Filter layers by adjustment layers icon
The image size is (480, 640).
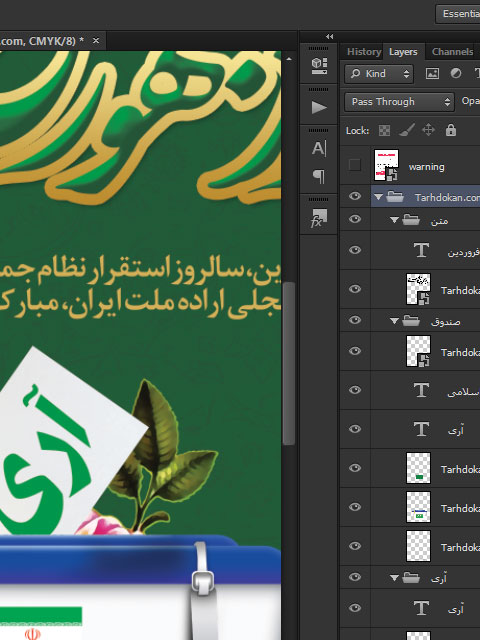point(456,73)
